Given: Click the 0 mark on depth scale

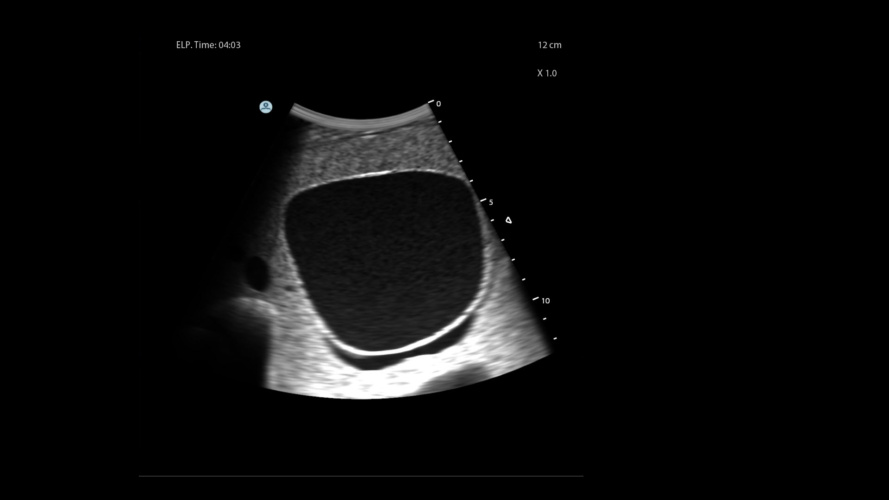Looking at the screenshot, I should 437,103.
